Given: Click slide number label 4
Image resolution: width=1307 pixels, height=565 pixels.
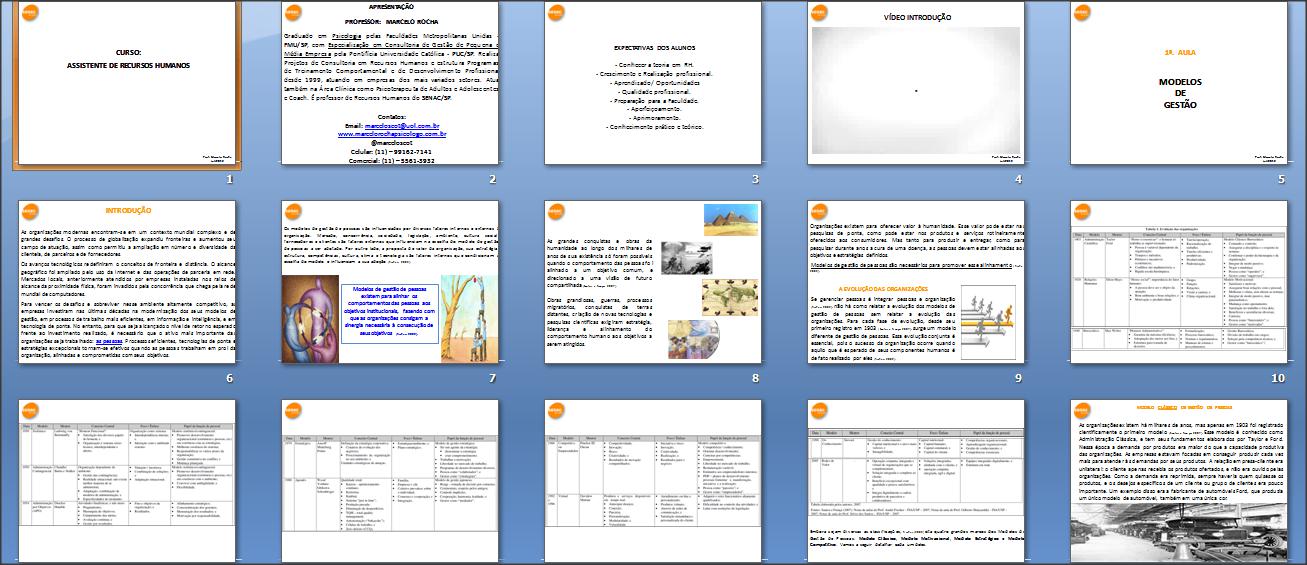Looking at the screenshot, I should point(1018,180).
